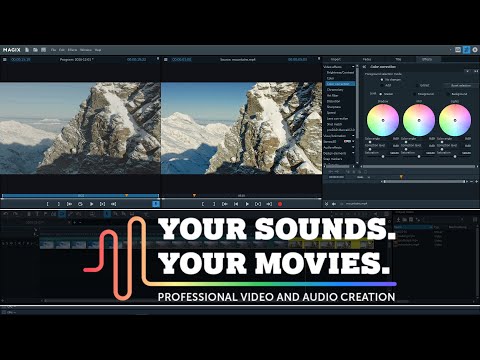480x360 pixels.
Task: Open the Edit menu
Action: (x=62, y=50)
